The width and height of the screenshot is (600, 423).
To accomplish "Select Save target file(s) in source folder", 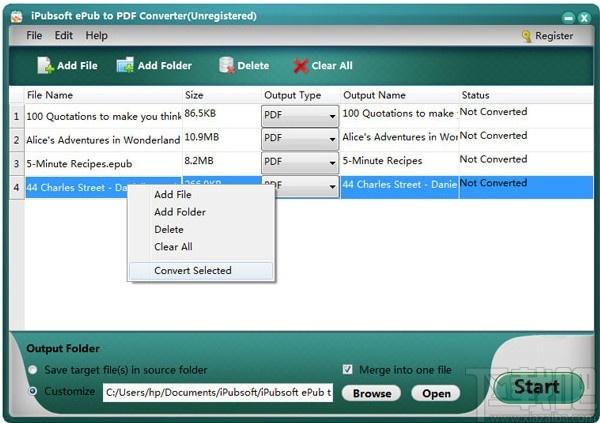I will coord(33,369).
